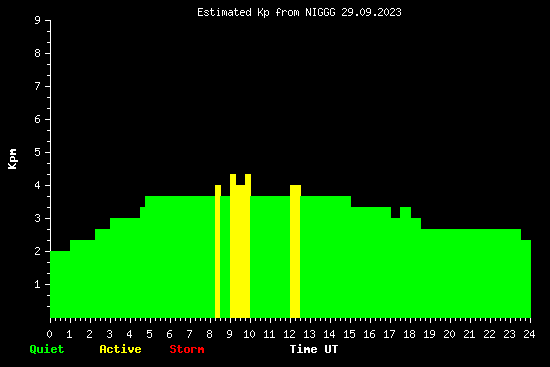Click the y-axis tick label '9'

pos(38,21)
